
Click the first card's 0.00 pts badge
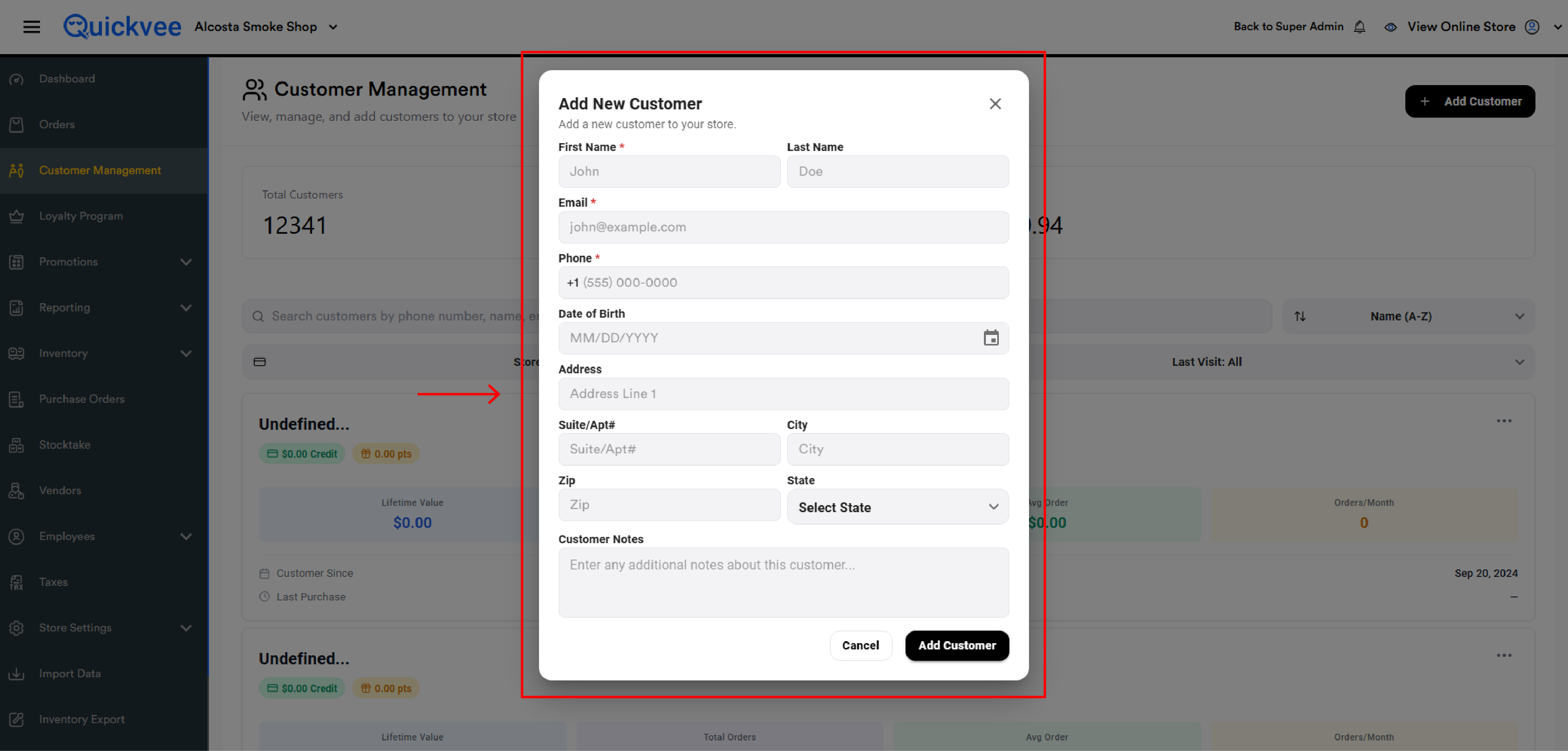(x=386, y=454)
